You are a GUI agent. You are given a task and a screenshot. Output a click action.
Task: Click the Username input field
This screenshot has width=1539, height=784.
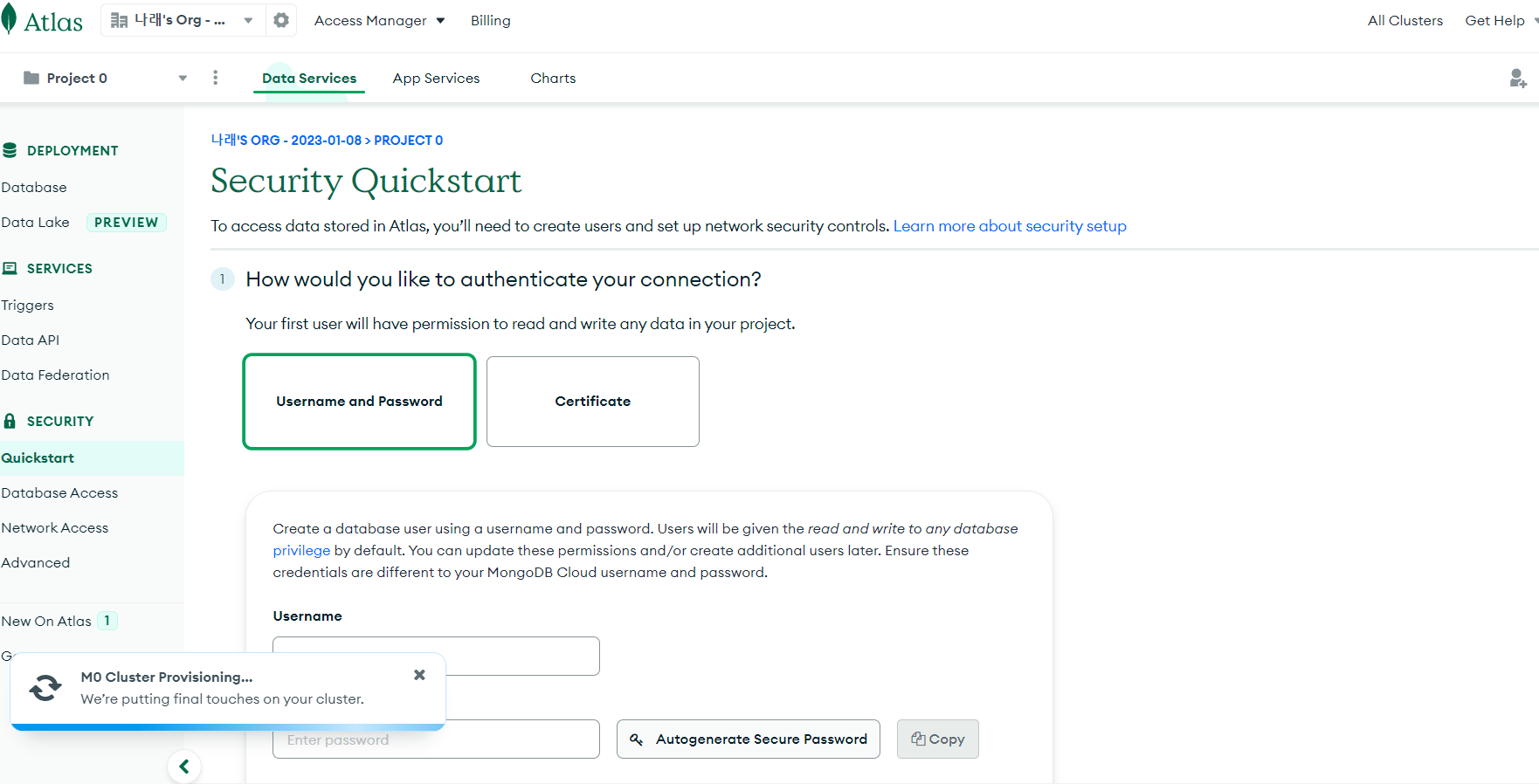436,656
